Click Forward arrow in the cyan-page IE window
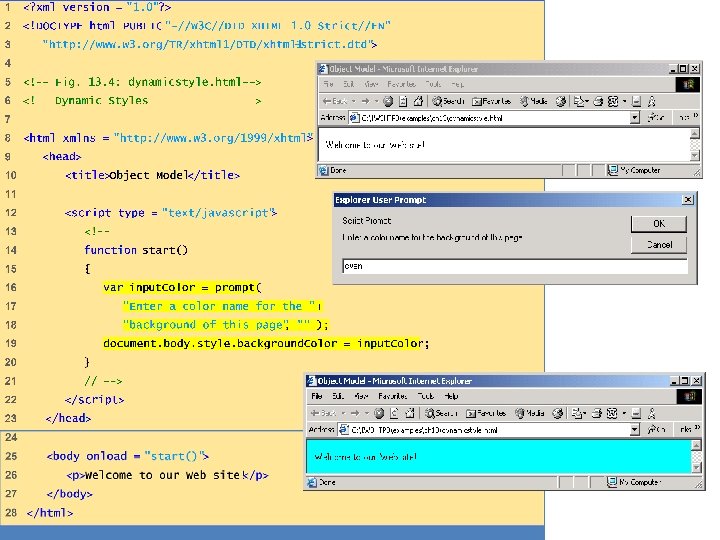The image size is (720, 540). pos(355,413)
